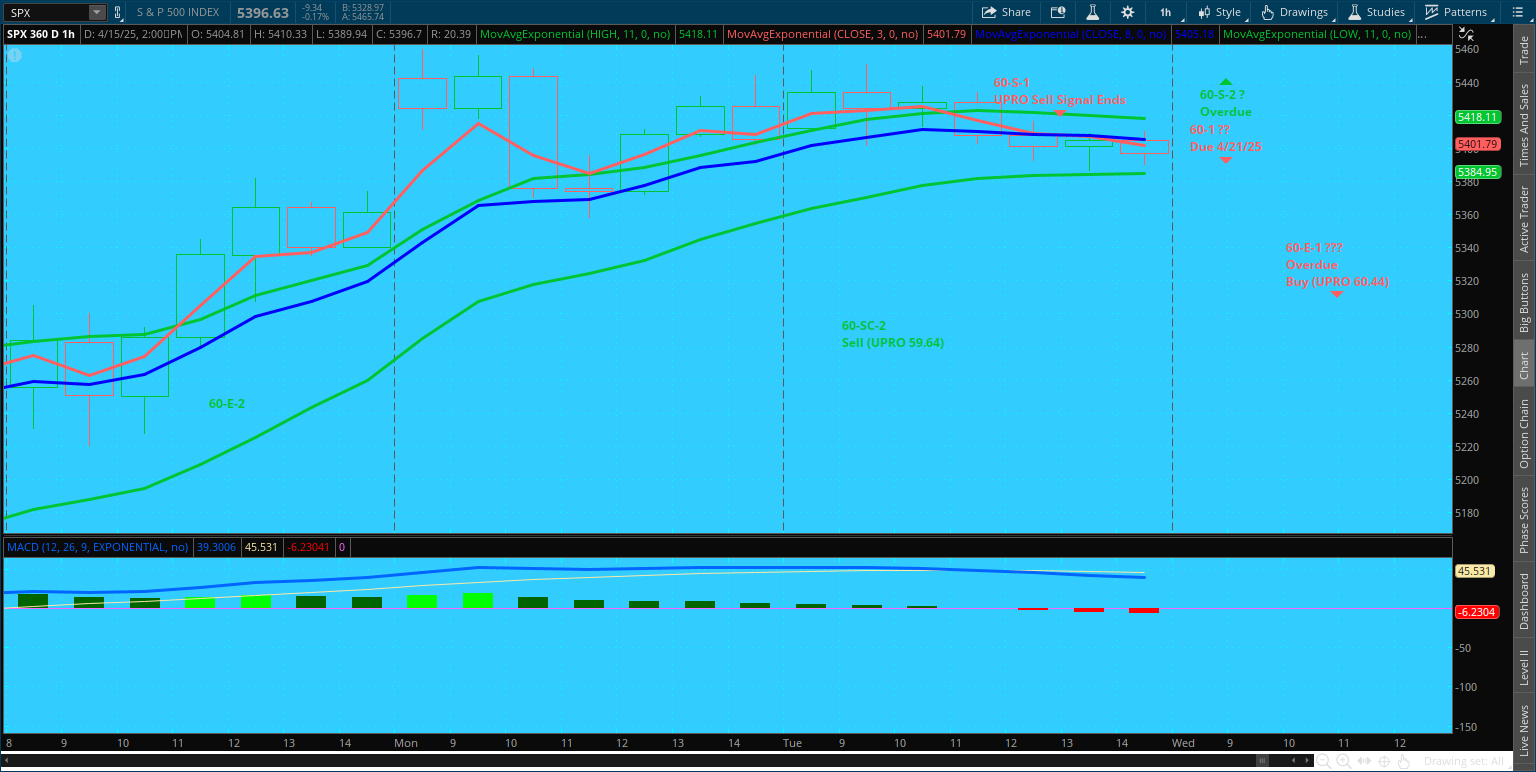The height and width of the screenshot is (772, 1536).
Task: Open the Share menu
Action: click(x=1006, y=12)
